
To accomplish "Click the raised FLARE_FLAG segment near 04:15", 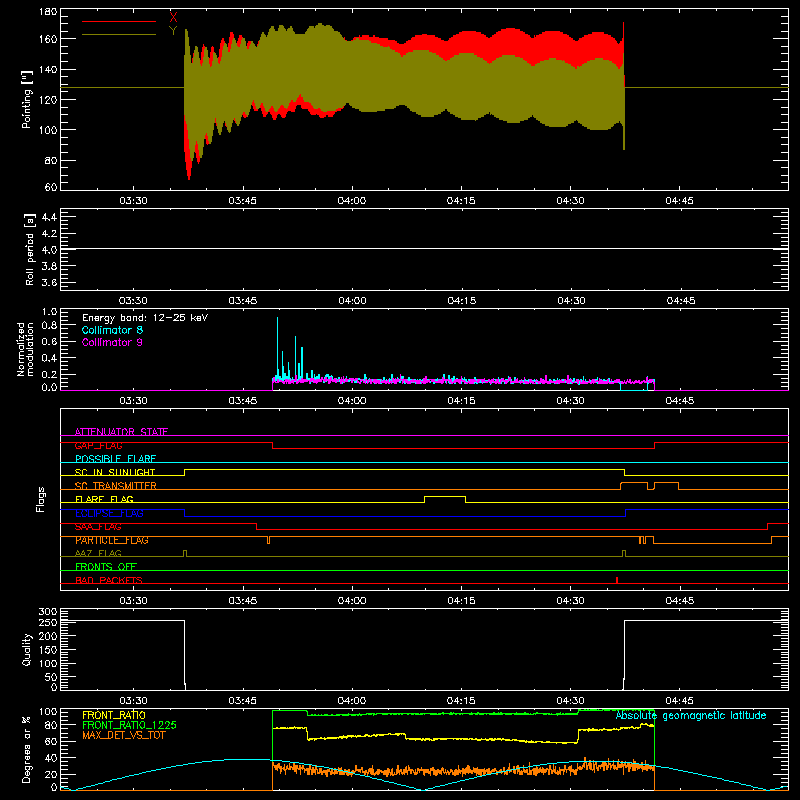I will pos(445,496).
